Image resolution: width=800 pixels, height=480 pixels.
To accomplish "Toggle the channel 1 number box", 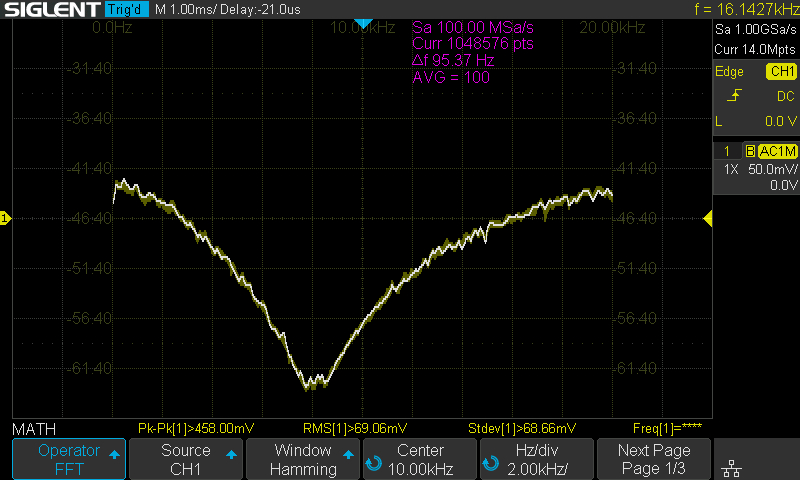I will 727,151.
